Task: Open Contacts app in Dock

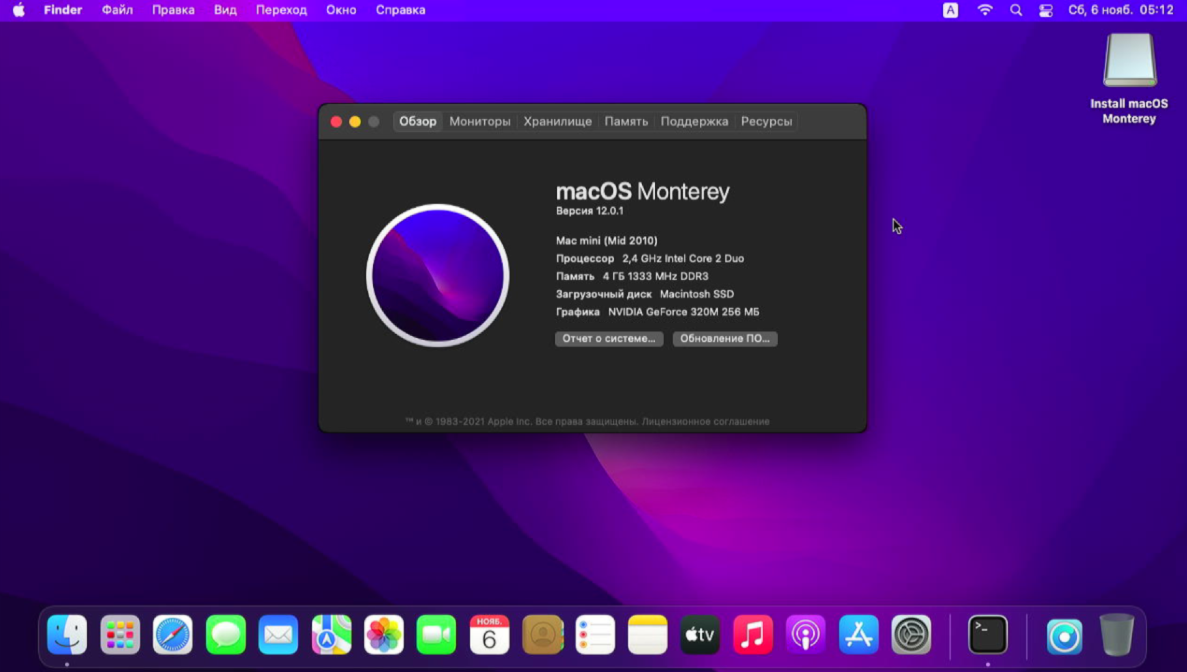Action: (542, 634)
